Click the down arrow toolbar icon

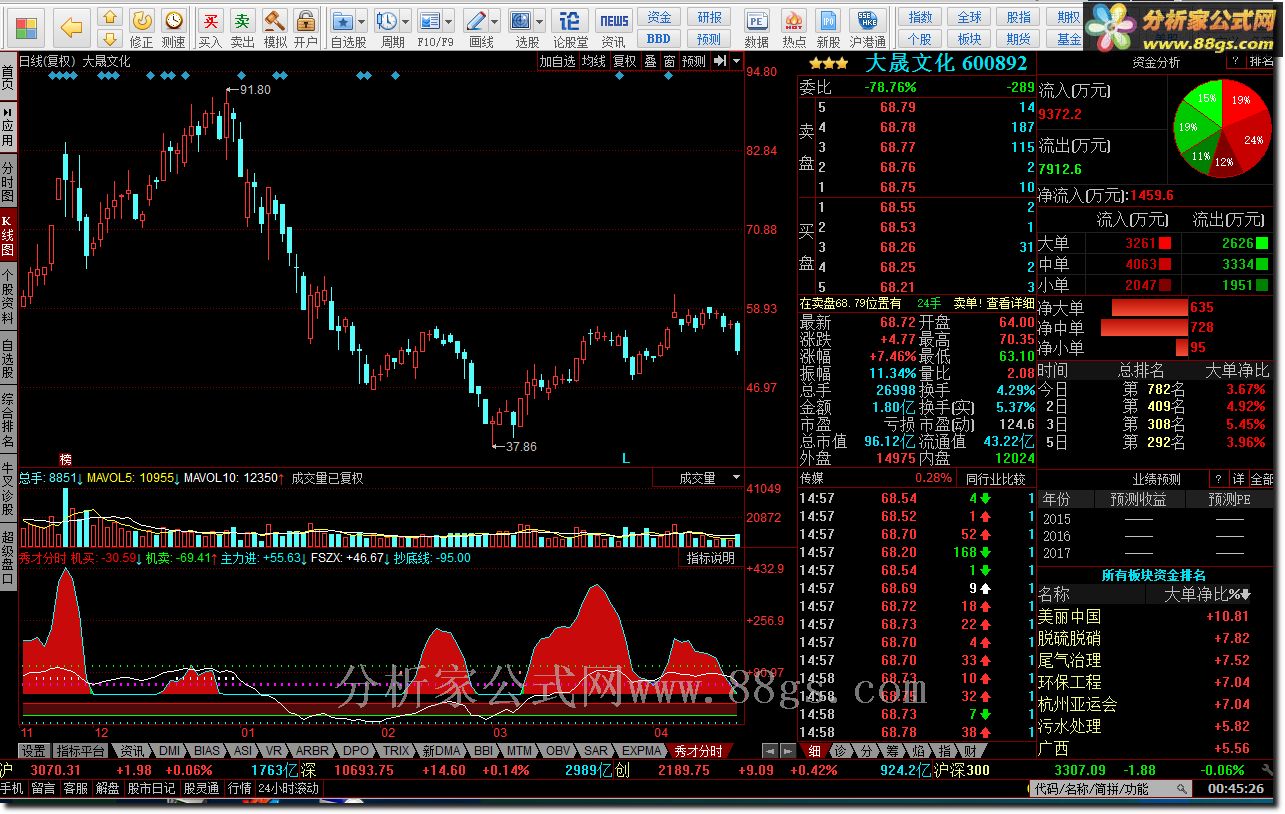point(110,38)
